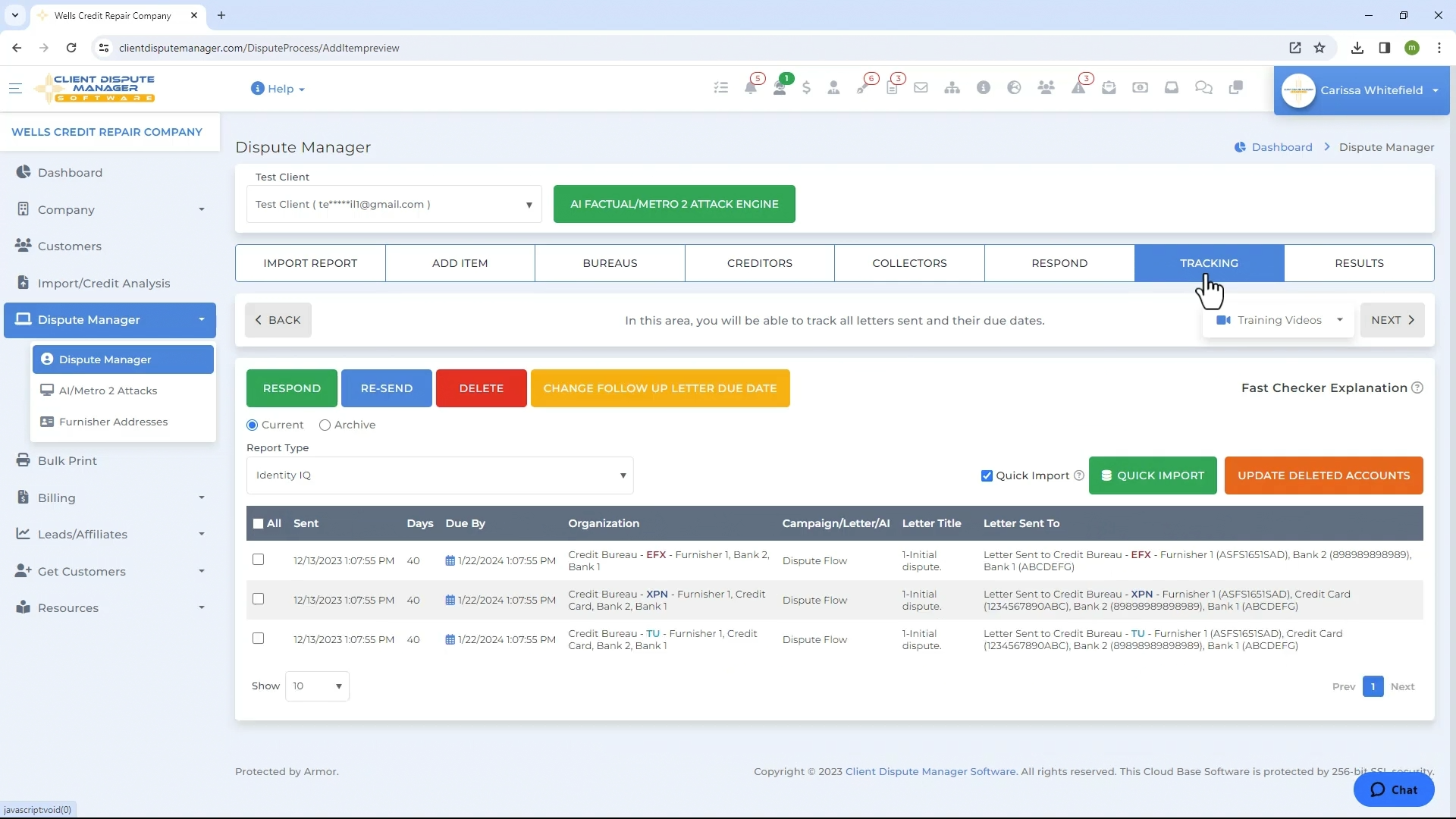Switch to the COLLECTORS tab
The width and height of the screenshot is (1456, 819).
coord(909,263)
